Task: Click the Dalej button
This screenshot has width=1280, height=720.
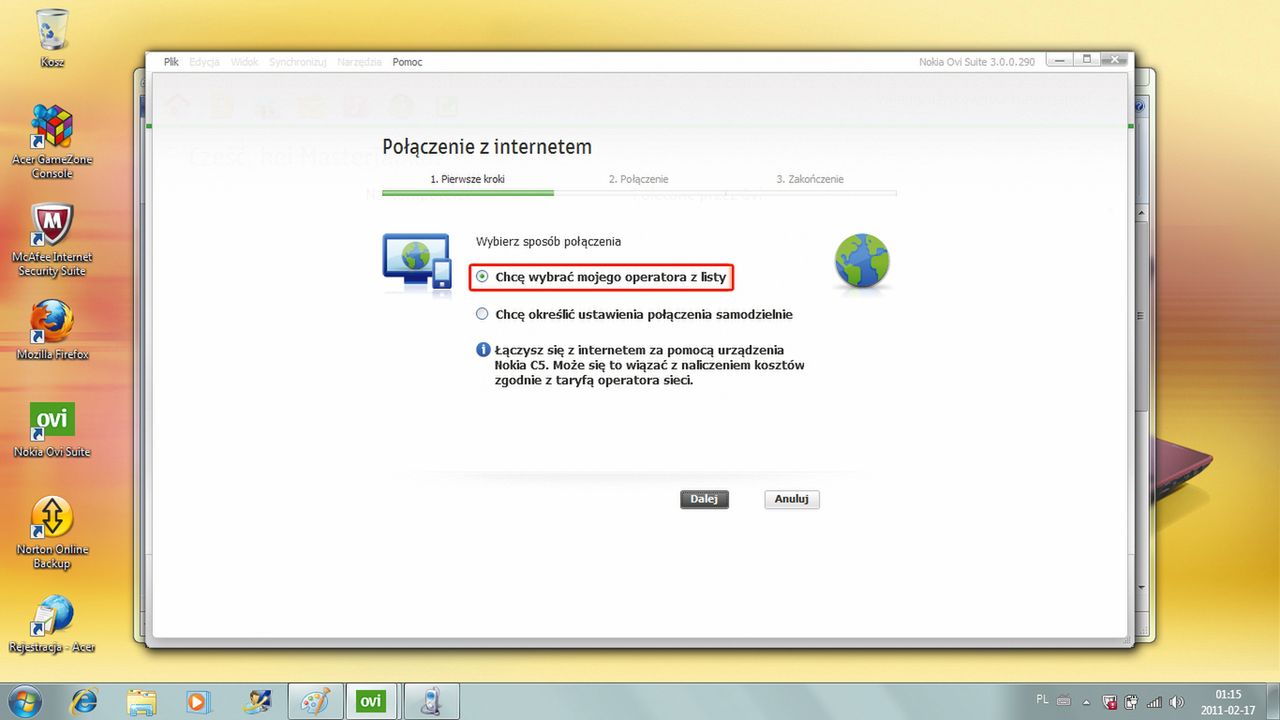Action: 704,499
